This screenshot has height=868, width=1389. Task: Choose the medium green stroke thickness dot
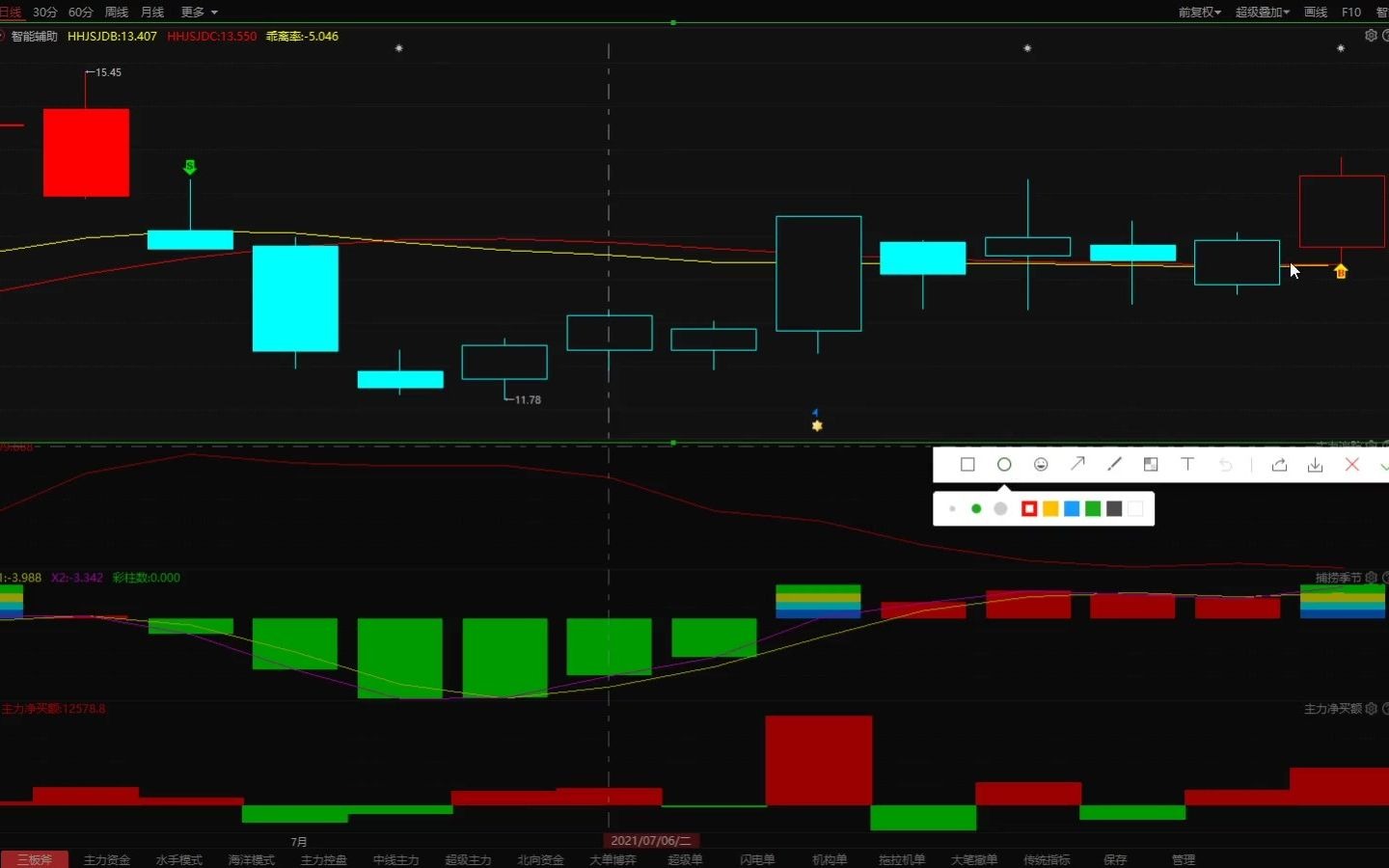click(976, 509)
